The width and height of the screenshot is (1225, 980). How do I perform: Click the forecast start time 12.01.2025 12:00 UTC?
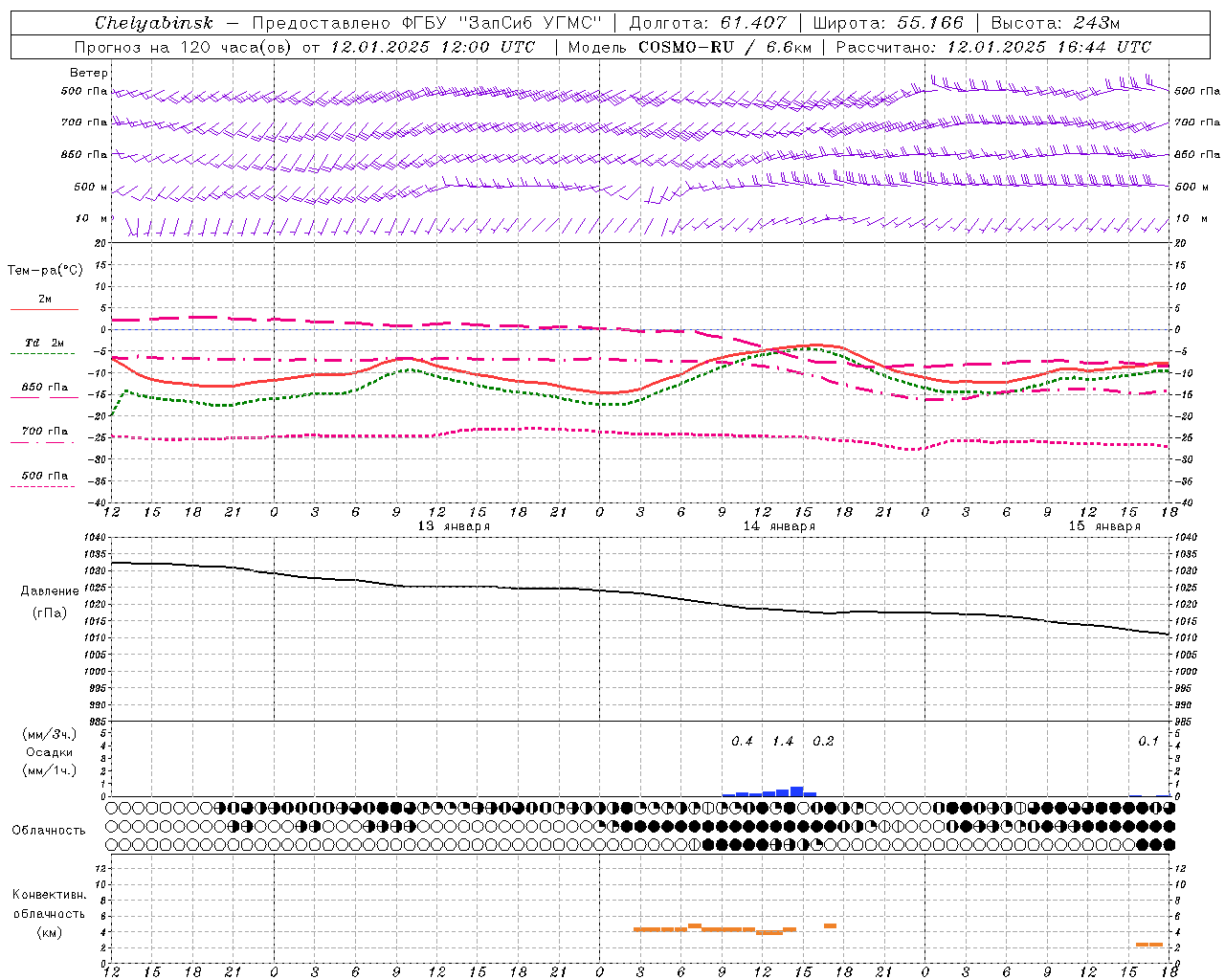pyautogui.click(x=433, y=47)
